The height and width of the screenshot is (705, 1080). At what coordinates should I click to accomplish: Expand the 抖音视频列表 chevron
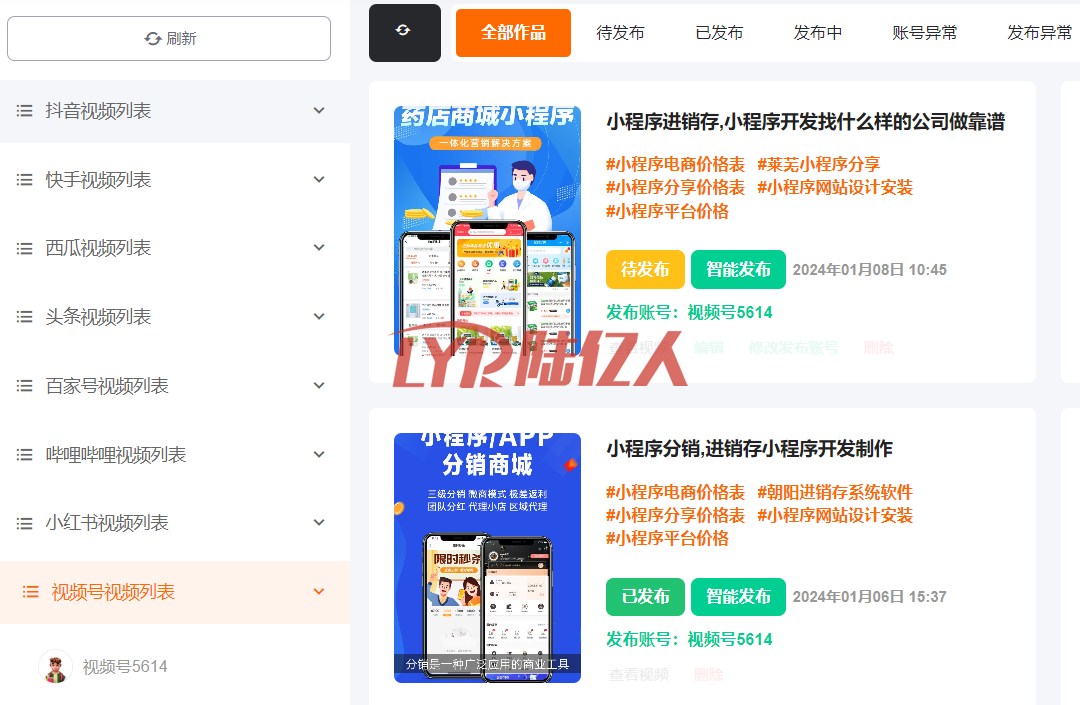pos(319,110)
